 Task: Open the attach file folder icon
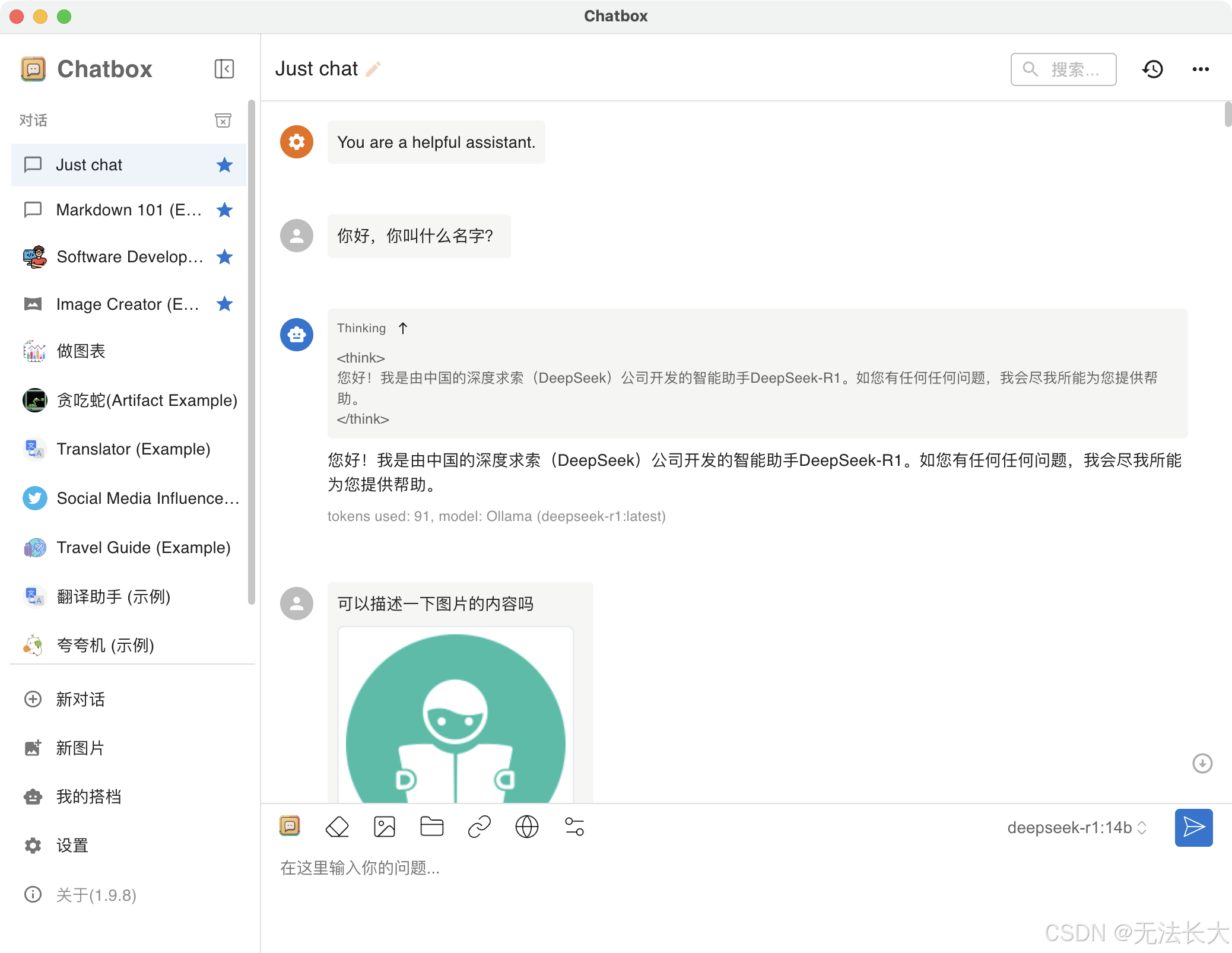(x=431, y=827)
